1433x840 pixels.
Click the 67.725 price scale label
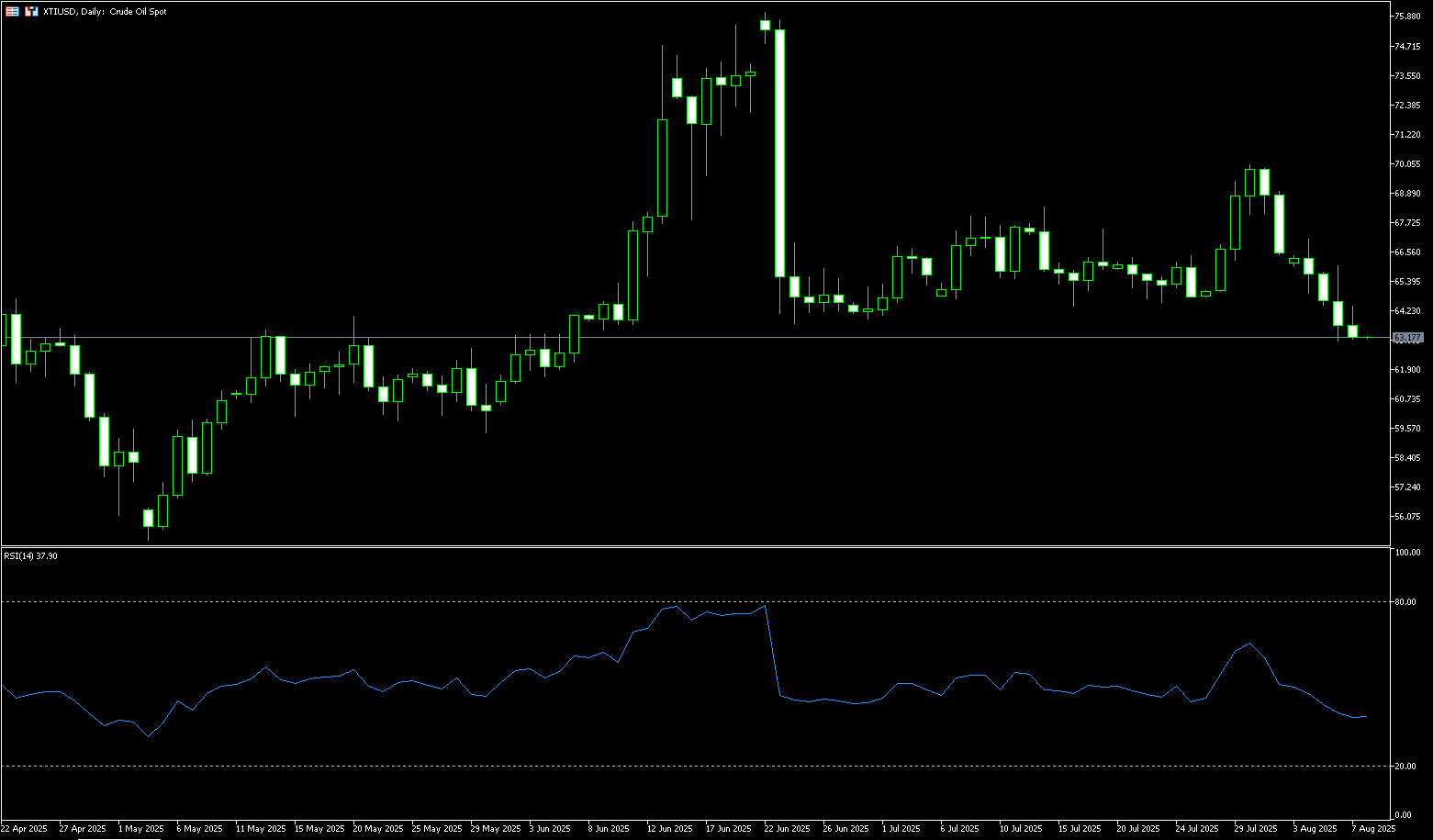[1408, 222]
